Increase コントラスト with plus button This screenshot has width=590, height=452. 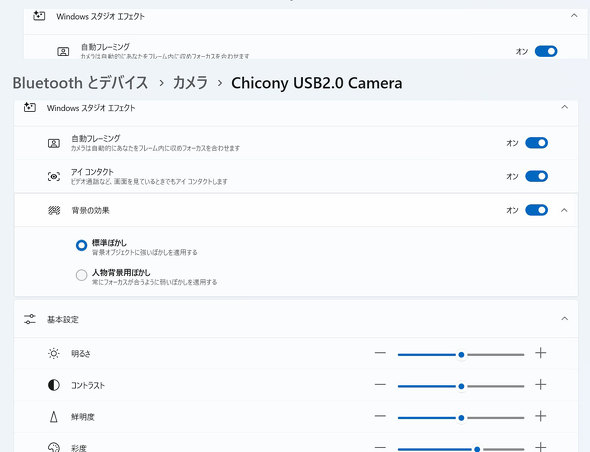click(540, 385)
